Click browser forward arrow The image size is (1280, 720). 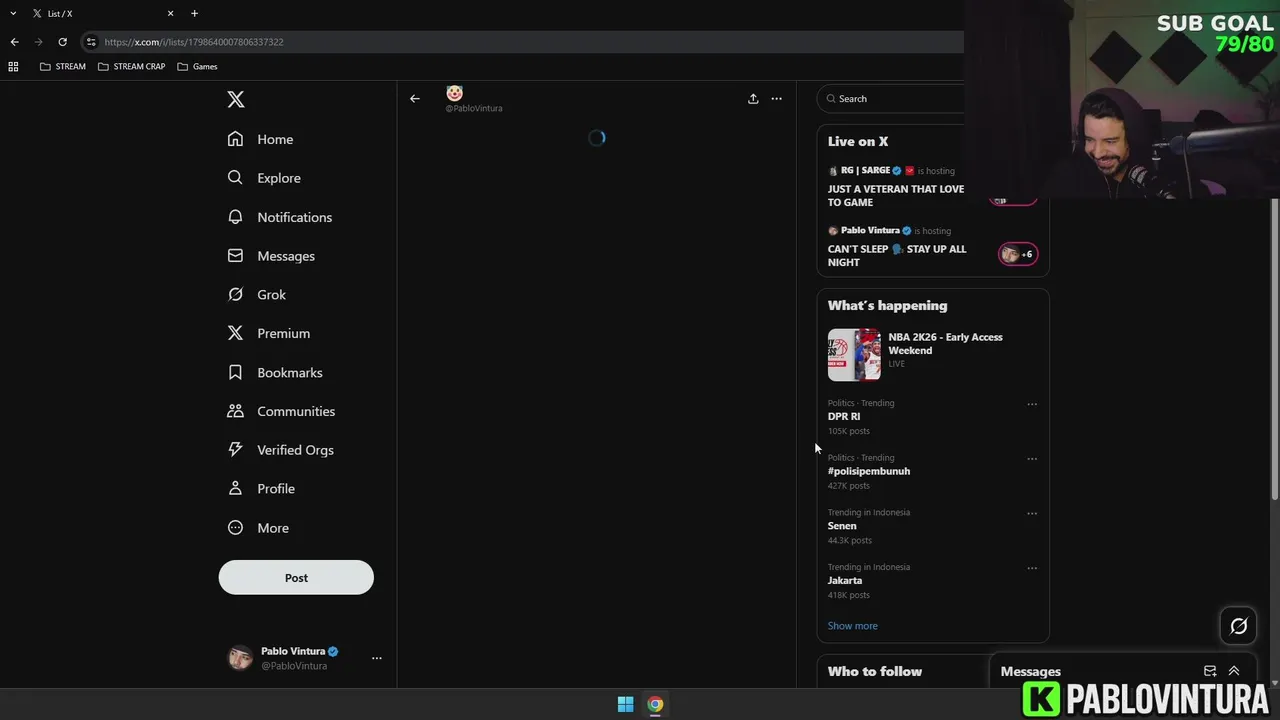tap(39, 42)
